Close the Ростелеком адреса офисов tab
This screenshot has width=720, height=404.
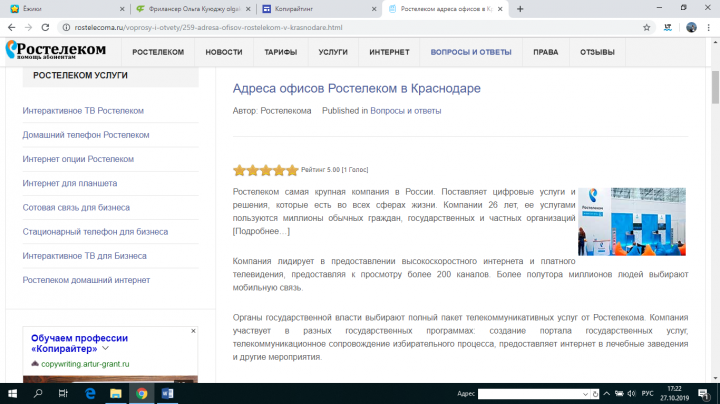tap(500, 9)
